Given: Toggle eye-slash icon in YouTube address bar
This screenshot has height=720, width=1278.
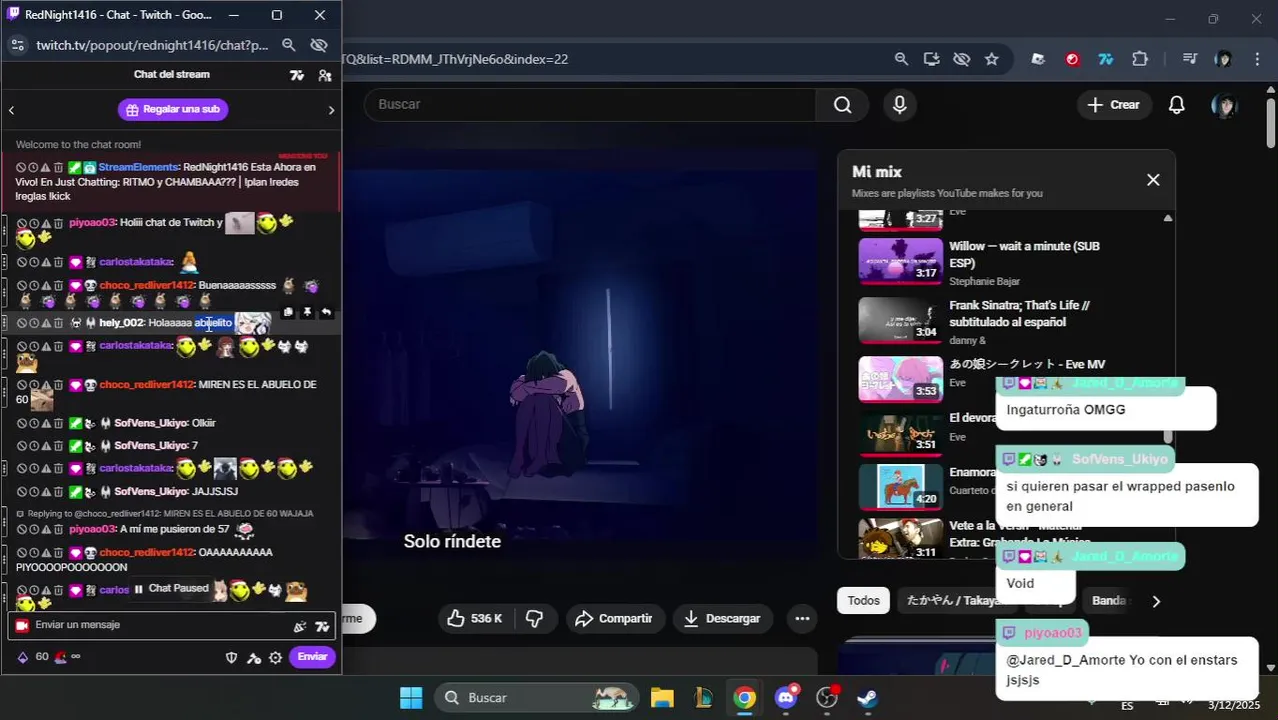Looking at the screenshot, I should 961,59.
